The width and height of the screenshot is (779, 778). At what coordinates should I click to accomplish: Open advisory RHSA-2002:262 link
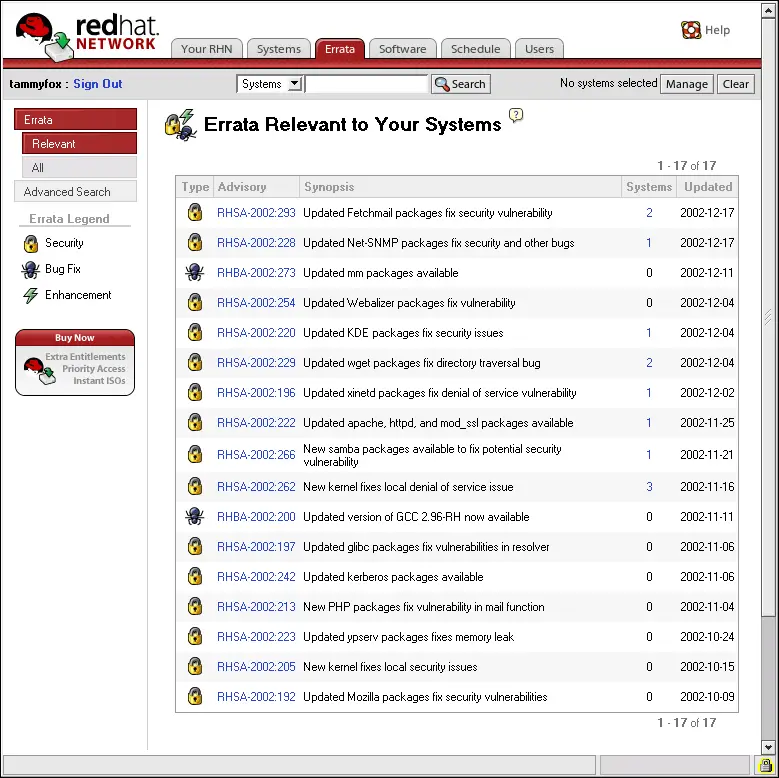(x=256, y=487)
